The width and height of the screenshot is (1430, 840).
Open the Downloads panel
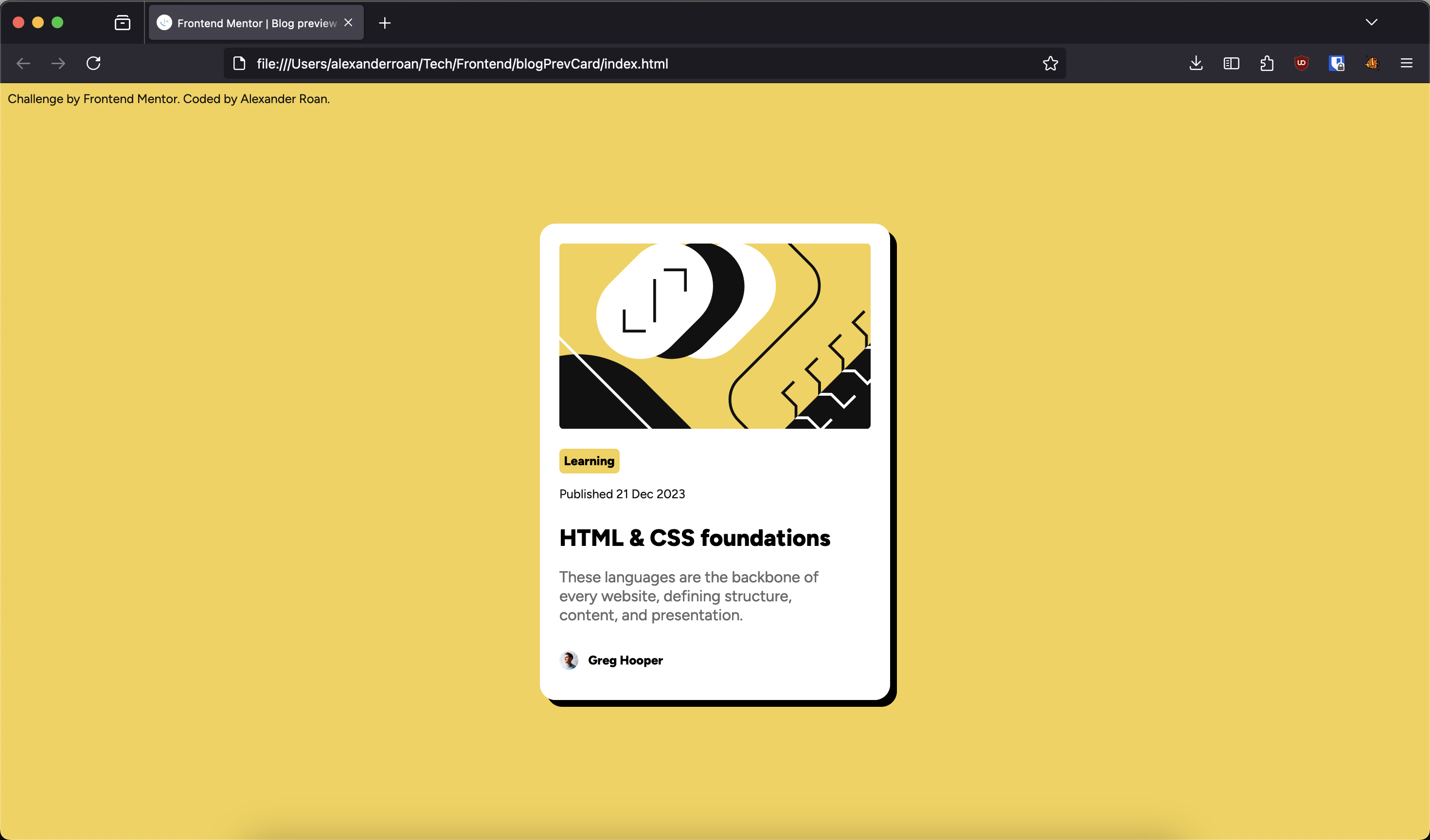(x=1196, y=63)
